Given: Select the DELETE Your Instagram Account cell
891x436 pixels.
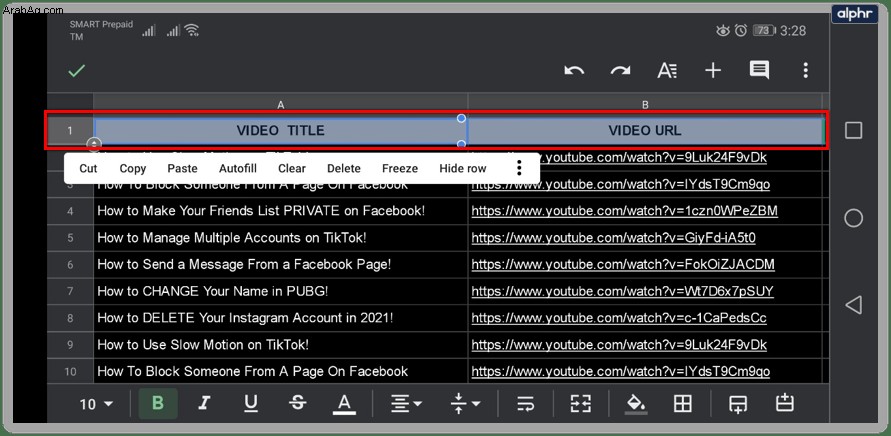Looking at the screenshot, I should 281,318.
